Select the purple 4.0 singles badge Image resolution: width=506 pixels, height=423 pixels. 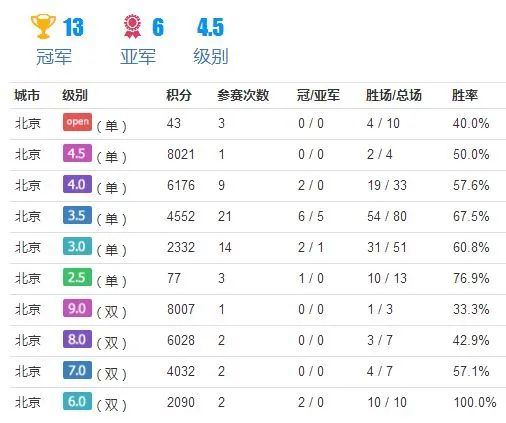click(x=77, y=184)
